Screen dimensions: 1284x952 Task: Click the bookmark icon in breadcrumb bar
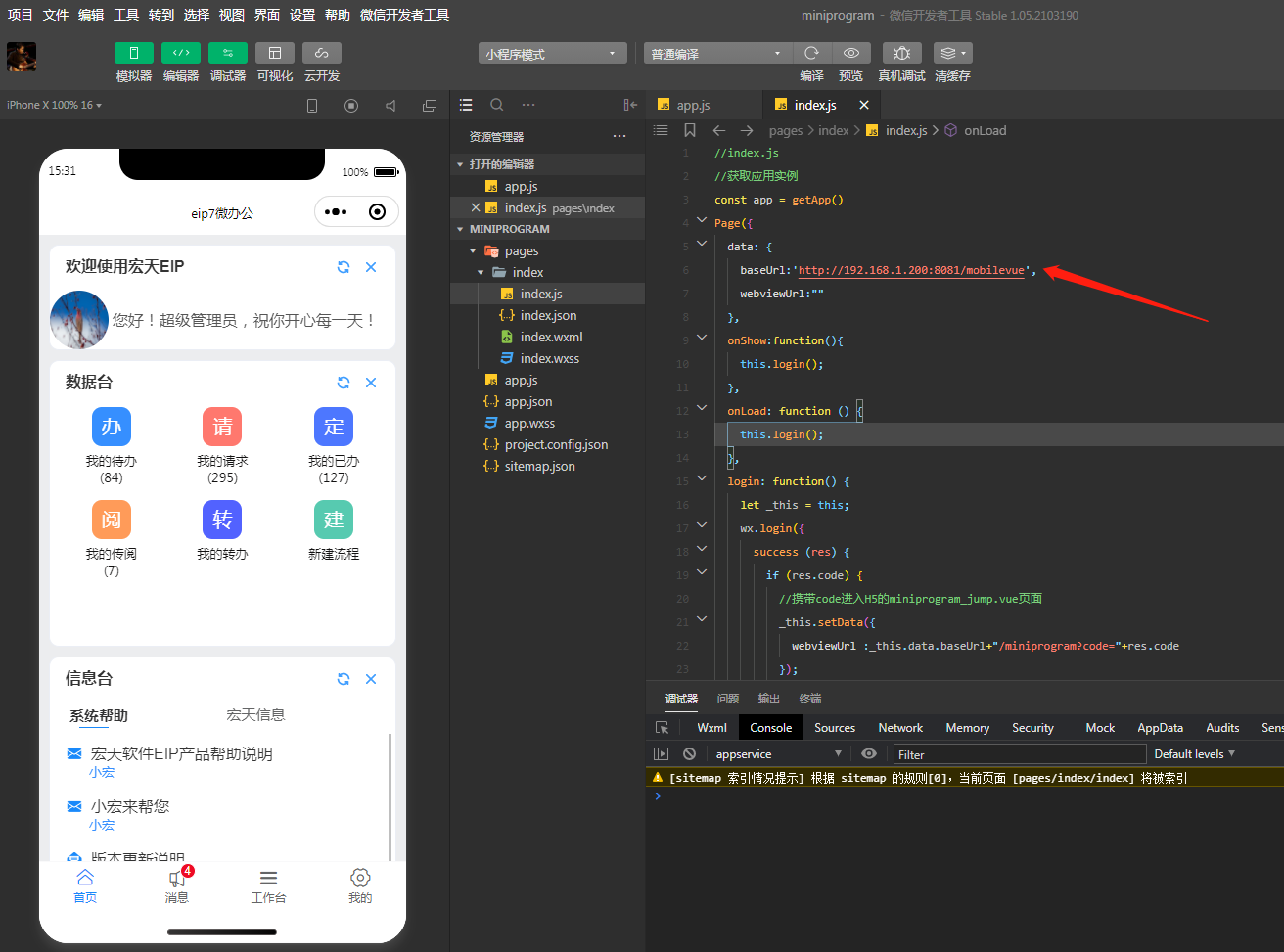[x=690, y=130]
